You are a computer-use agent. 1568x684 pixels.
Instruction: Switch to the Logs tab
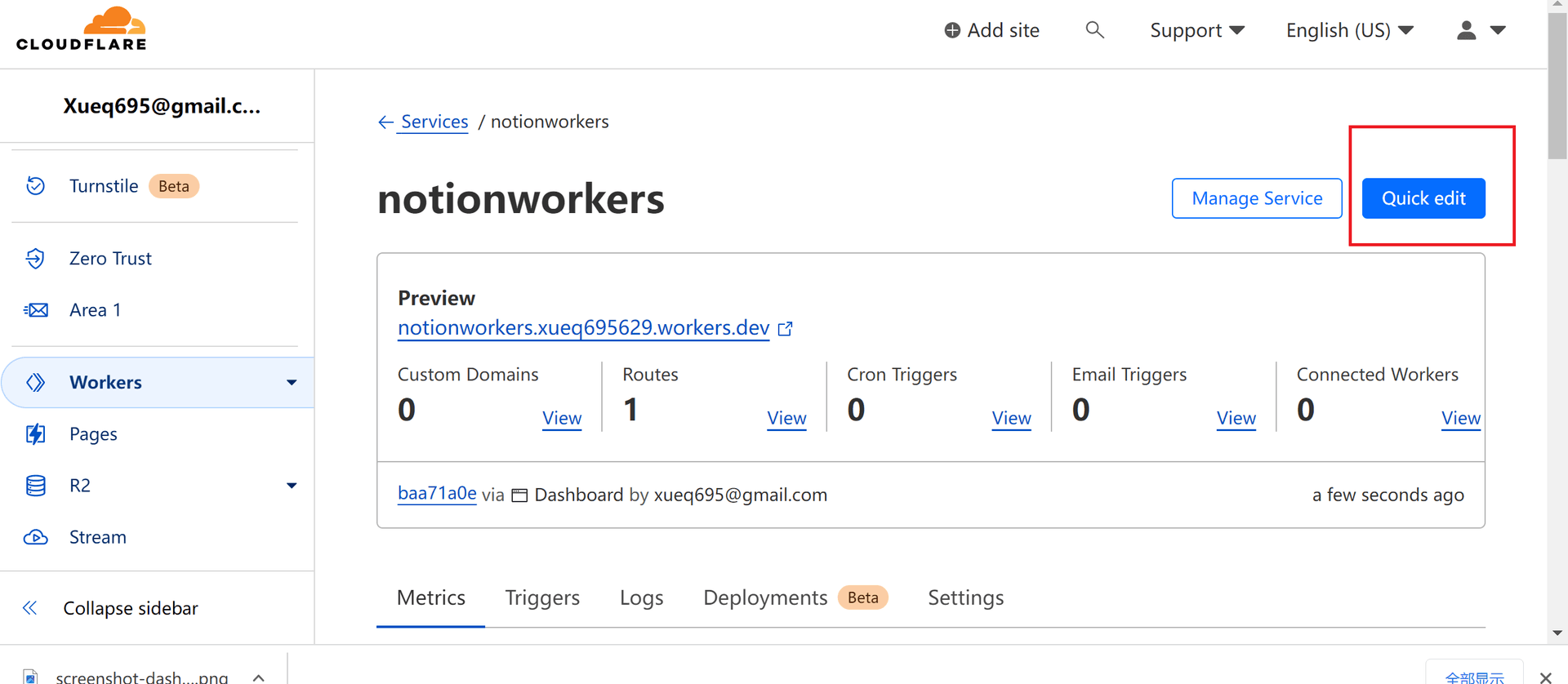coord(641,598)
